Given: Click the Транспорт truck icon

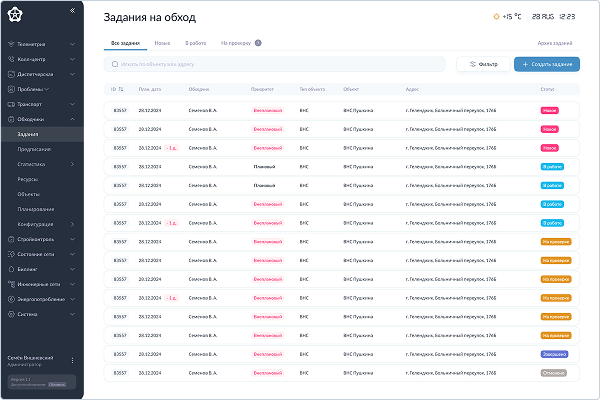Looking at the screenshot, I should pos(11,104).
